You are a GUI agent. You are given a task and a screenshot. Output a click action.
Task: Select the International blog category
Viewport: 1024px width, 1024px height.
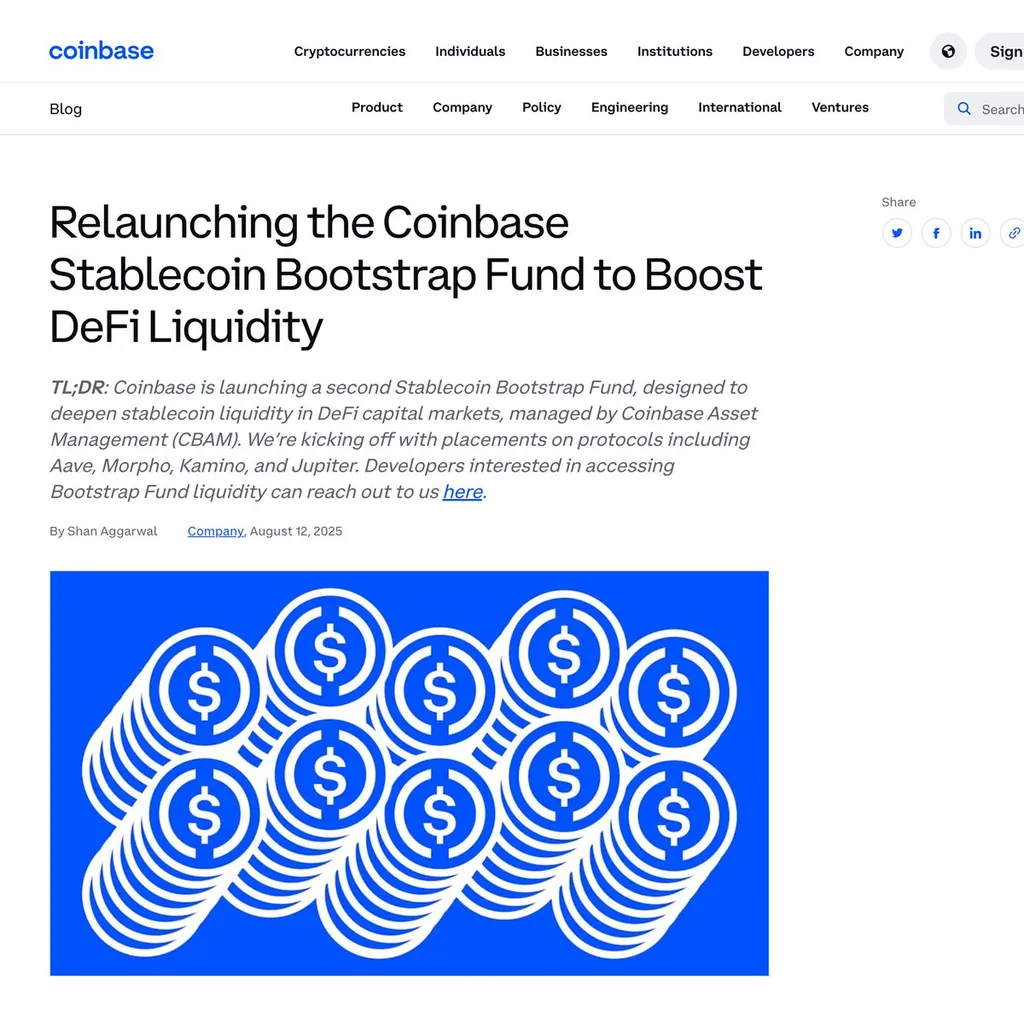740,107
